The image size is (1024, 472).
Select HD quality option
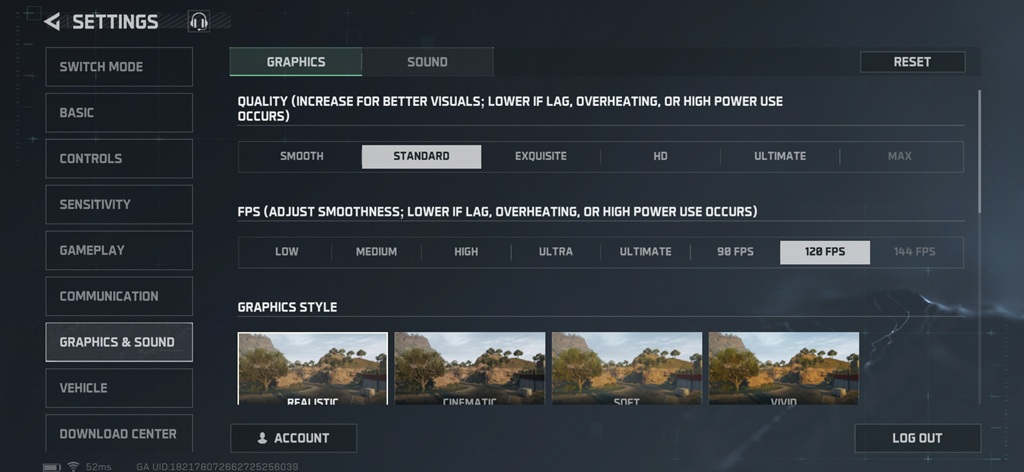(x=660, y=156)
